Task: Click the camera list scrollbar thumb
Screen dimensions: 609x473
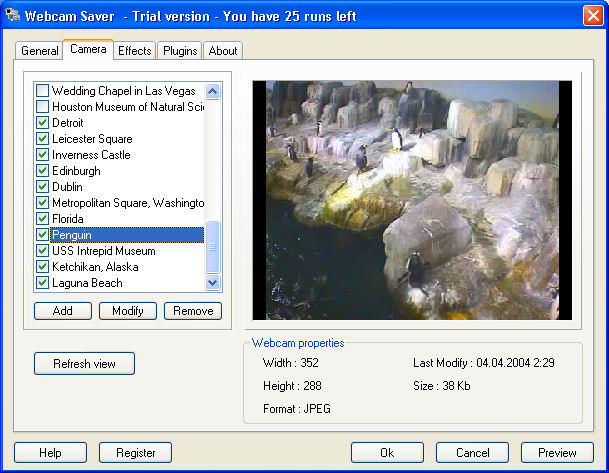Action: 212,246
